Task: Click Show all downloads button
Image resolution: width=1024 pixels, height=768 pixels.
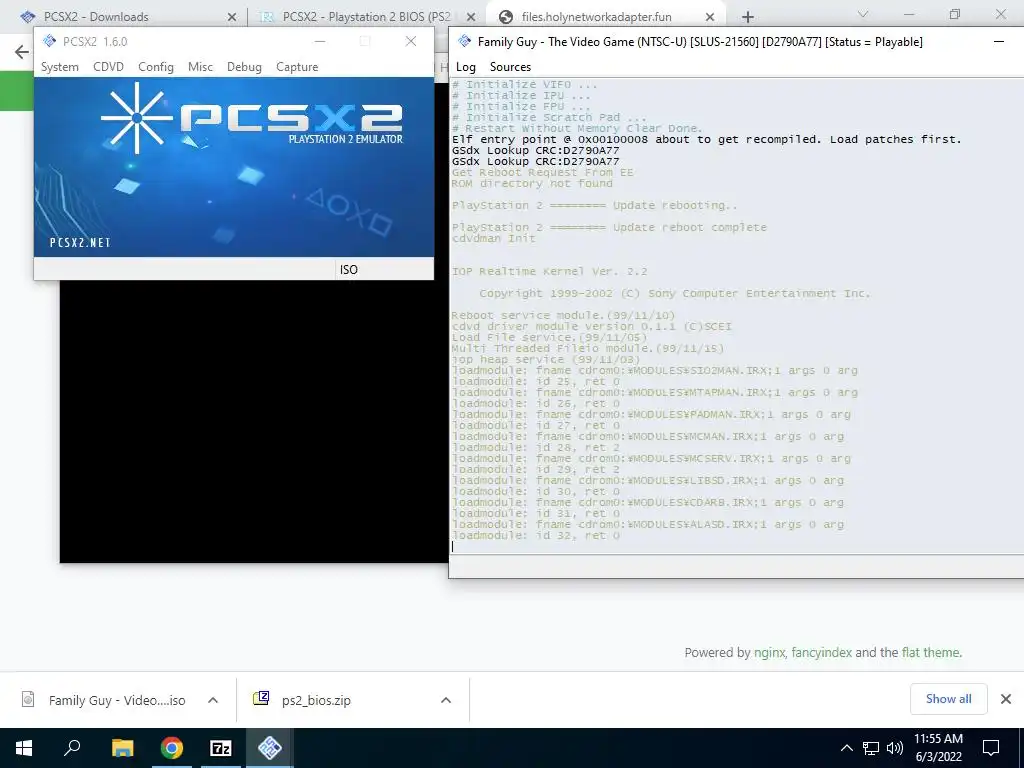Action: 948,699
